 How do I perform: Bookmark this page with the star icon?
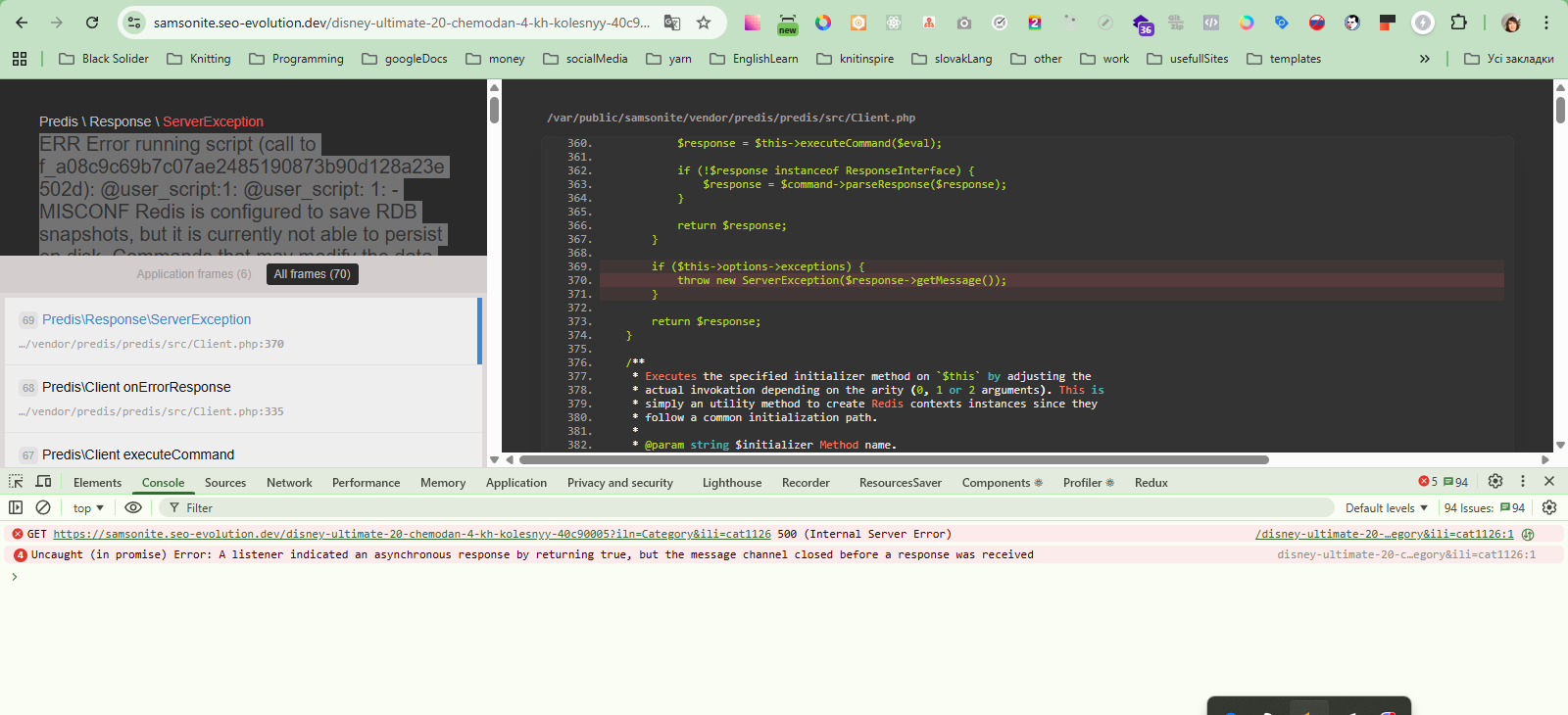coord(704,23)
